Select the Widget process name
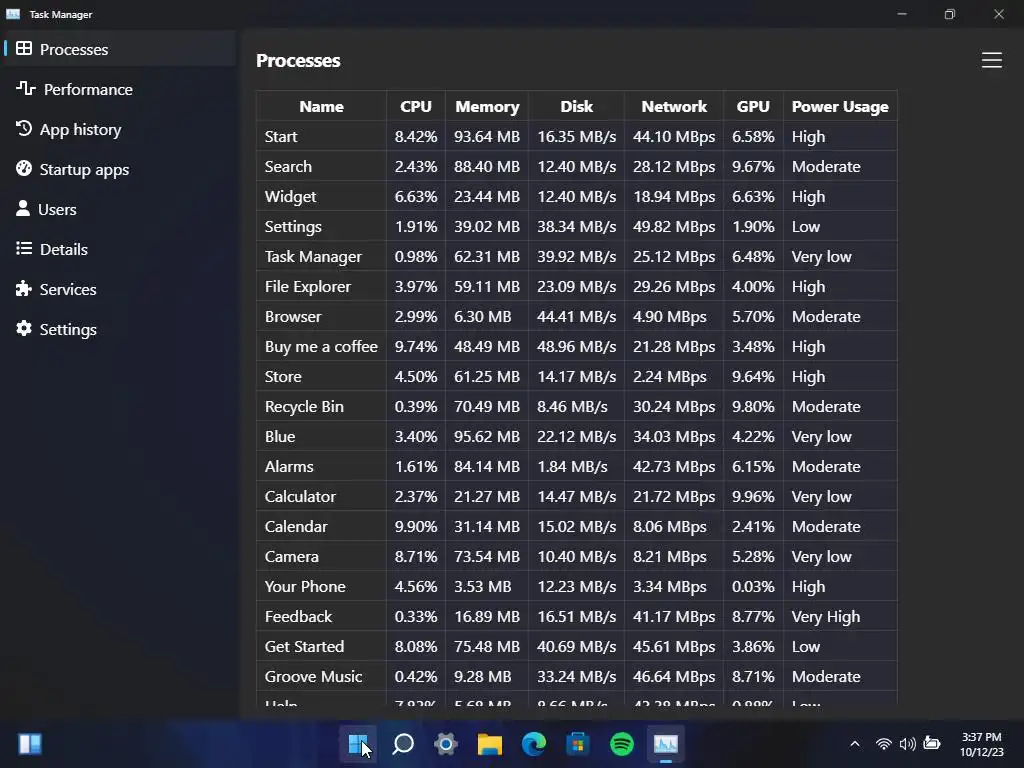The height and width of the screenshot is (768, 1024). click(x=291, y=197)
